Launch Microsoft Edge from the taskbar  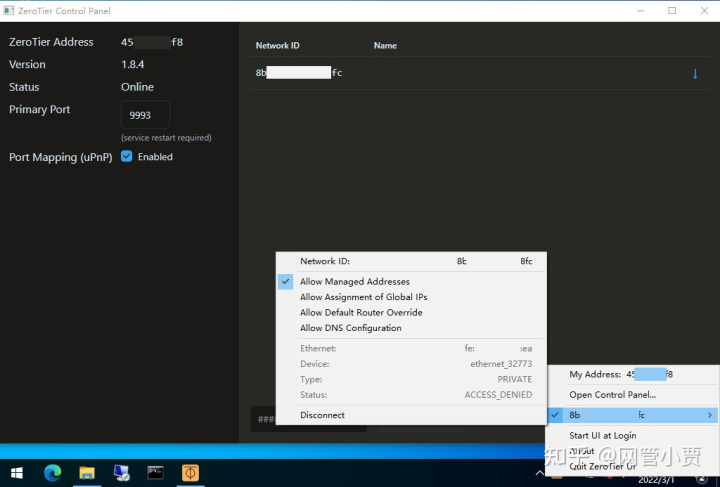52,473
